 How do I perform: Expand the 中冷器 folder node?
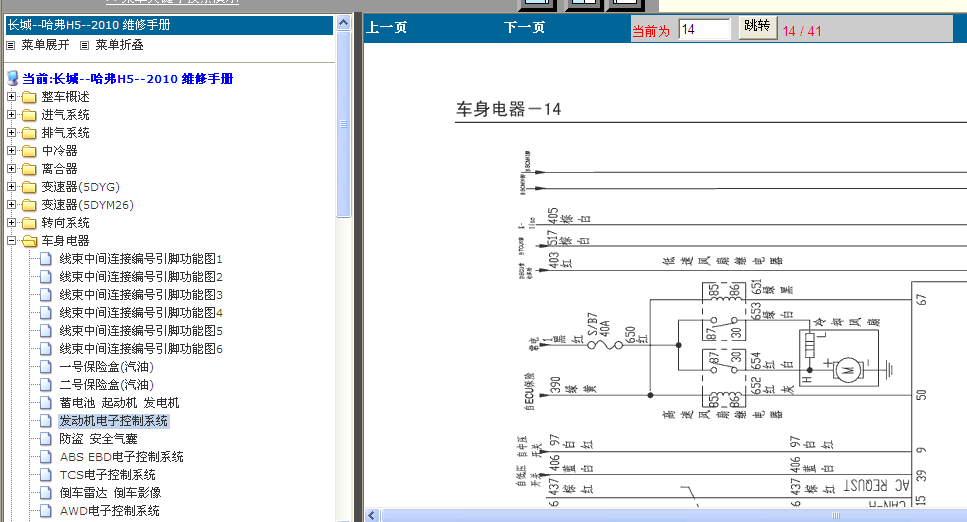[11, 151]
